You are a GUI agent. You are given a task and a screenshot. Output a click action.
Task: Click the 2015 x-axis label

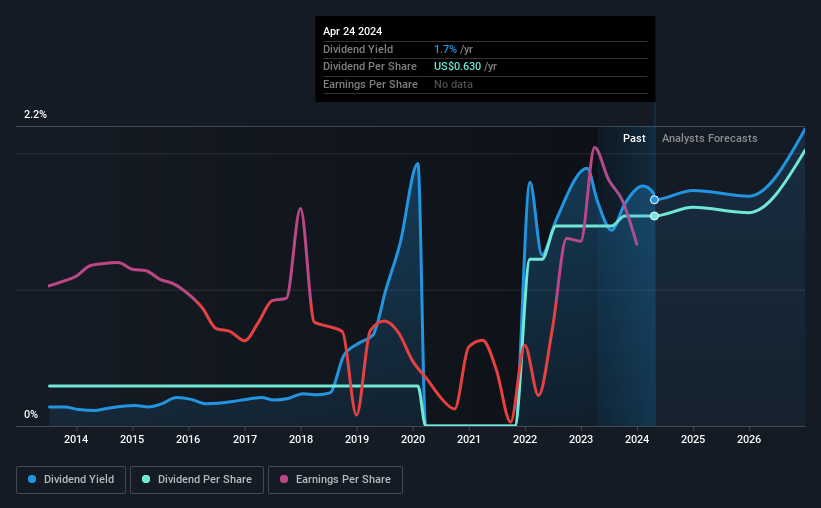[x=132, y=439]
